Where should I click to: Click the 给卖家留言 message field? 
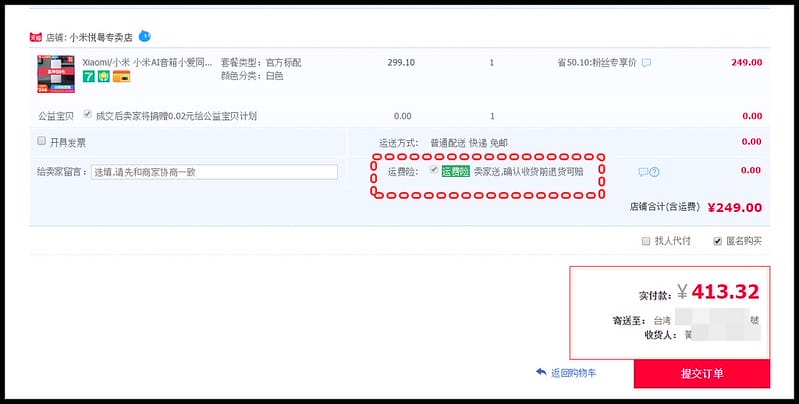[x=214, y=172]
